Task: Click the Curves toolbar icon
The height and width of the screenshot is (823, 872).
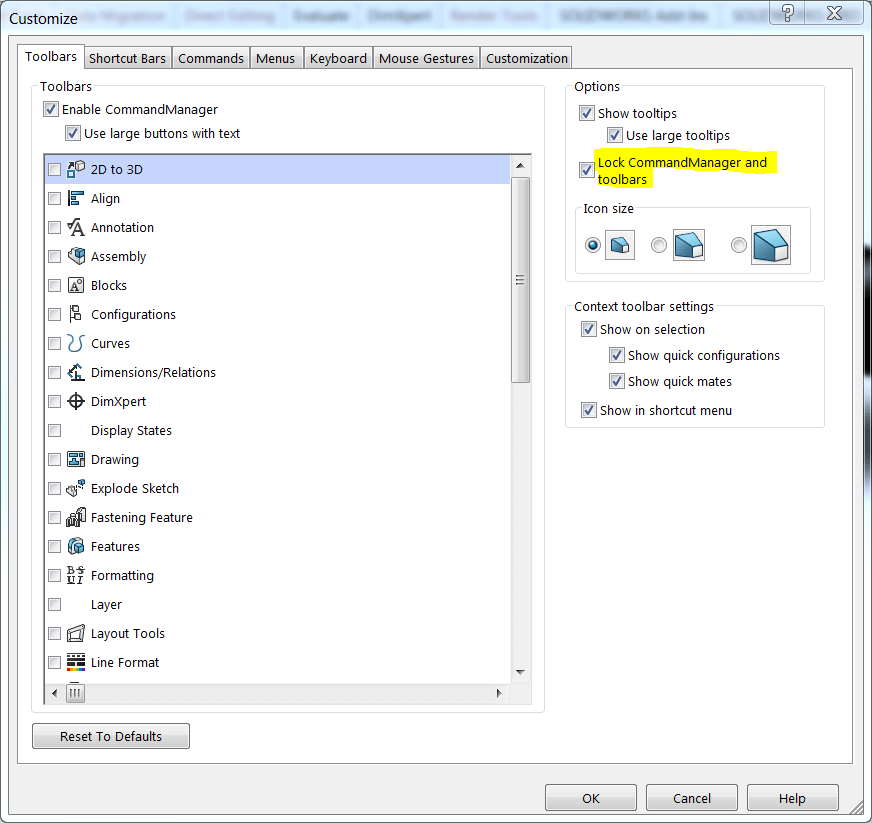Action: click(x=75, y=343)
